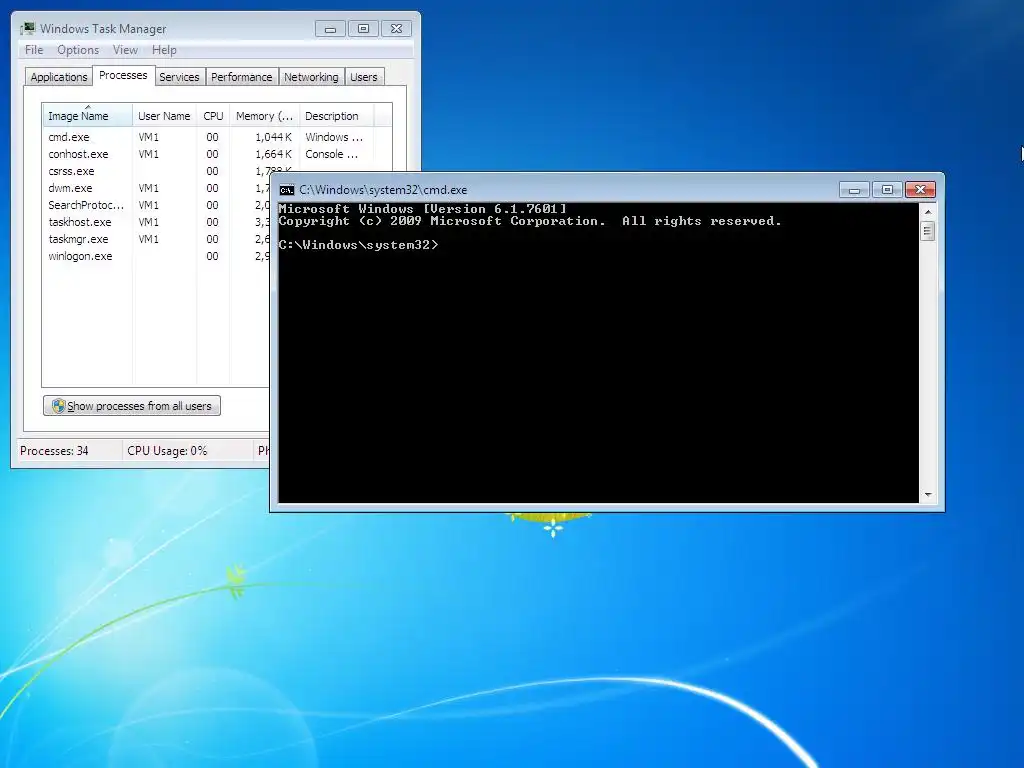This screenshot has width=1024, height=768.
Task: Open the Performance tab
Action: [x=242, y=77]
